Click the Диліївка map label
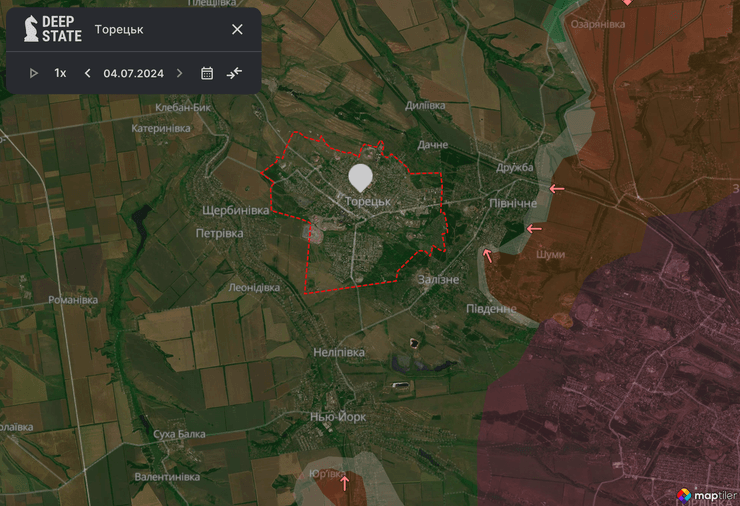740x506 pixels. [425, 106]
